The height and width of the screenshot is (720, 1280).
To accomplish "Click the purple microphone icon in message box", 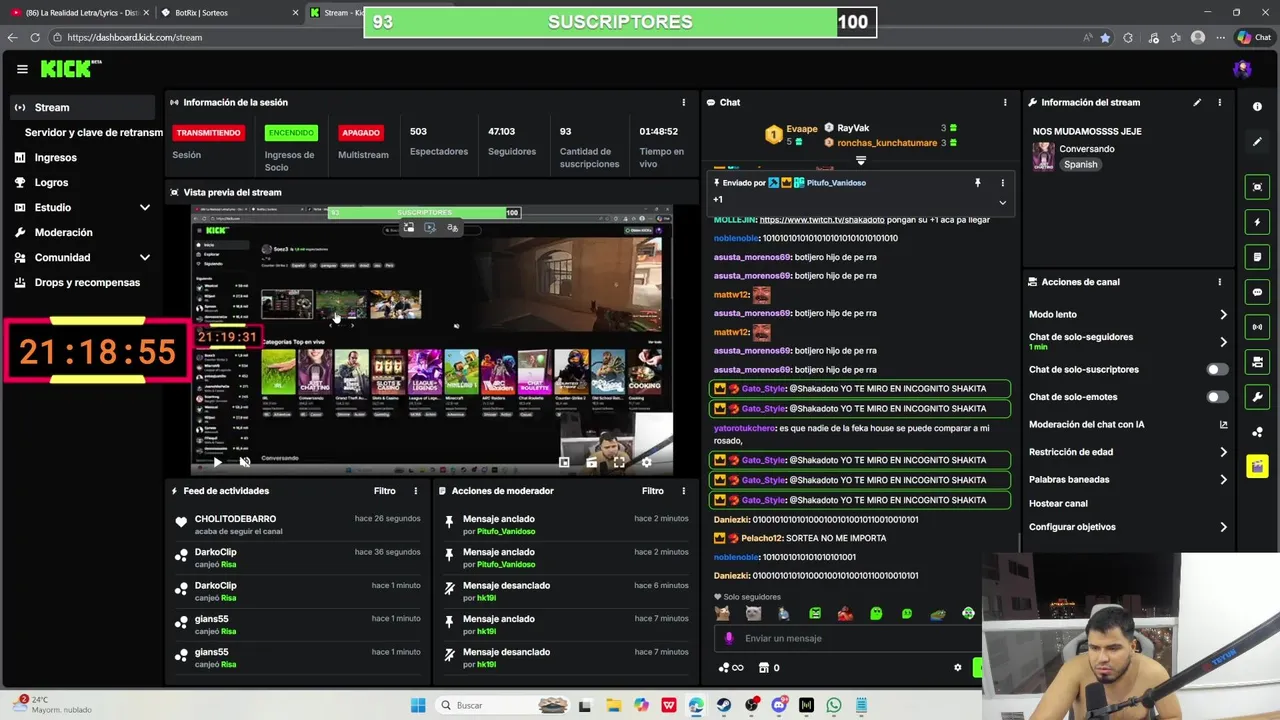I will 729,638.
